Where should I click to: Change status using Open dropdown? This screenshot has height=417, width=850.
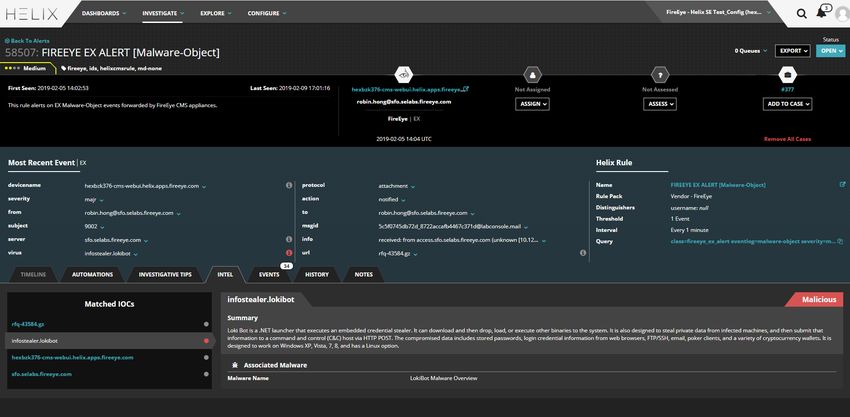click(830, 50)
